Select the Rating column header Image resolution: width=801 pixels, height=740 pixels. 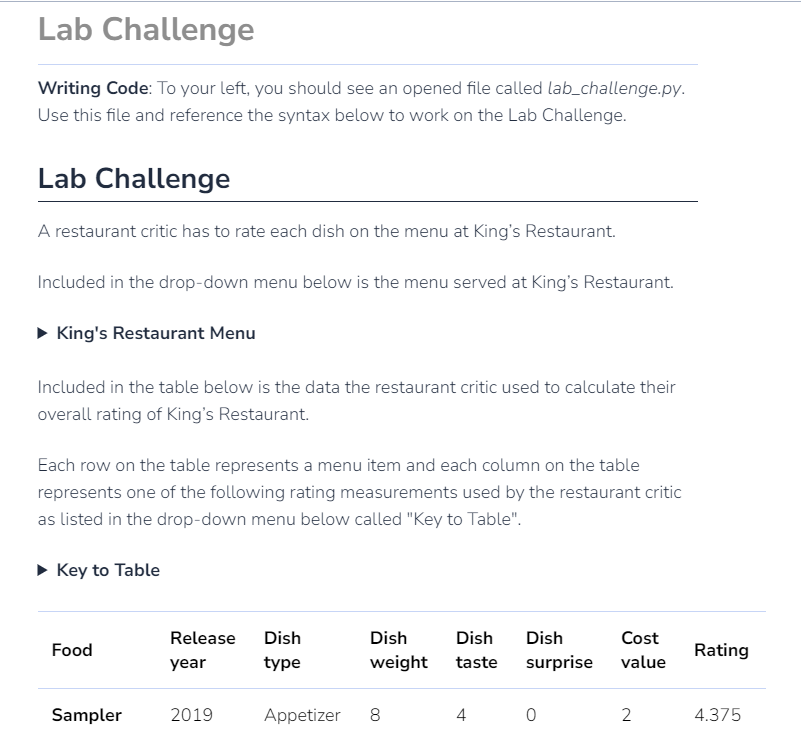722,650
